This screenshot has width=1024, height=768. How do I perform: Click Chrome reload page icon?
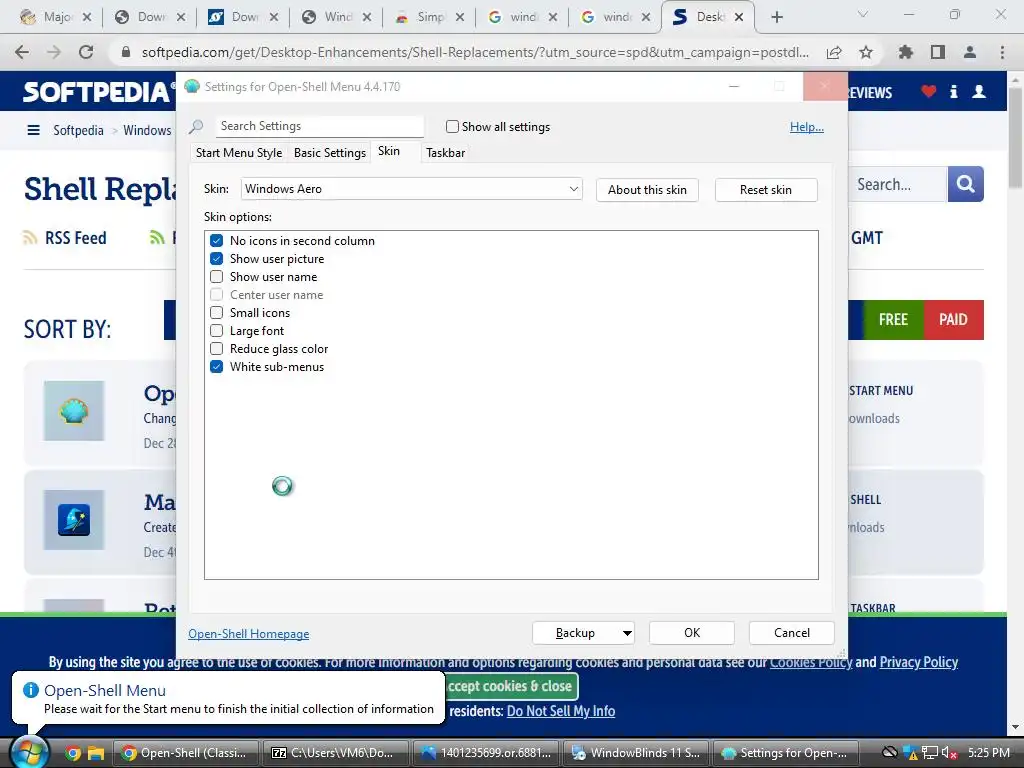[86, 52]
